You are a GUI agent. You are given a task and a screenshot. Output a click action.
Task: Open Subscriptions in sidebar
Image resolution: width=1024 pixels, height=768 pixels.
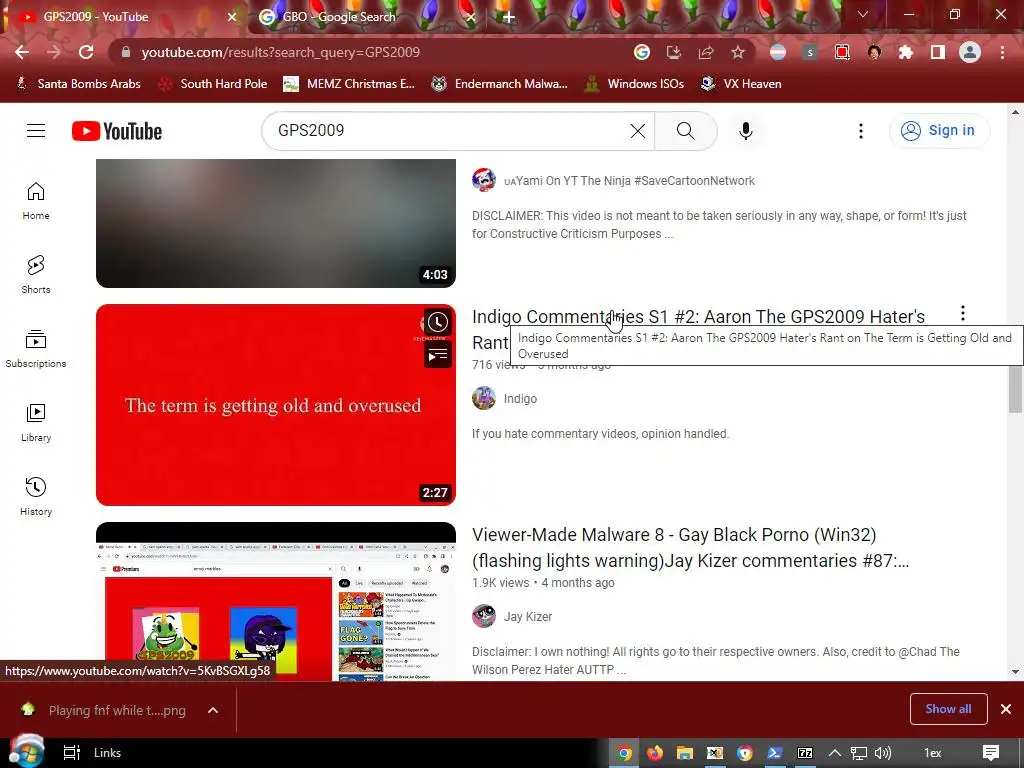click(x=36, y=349)
